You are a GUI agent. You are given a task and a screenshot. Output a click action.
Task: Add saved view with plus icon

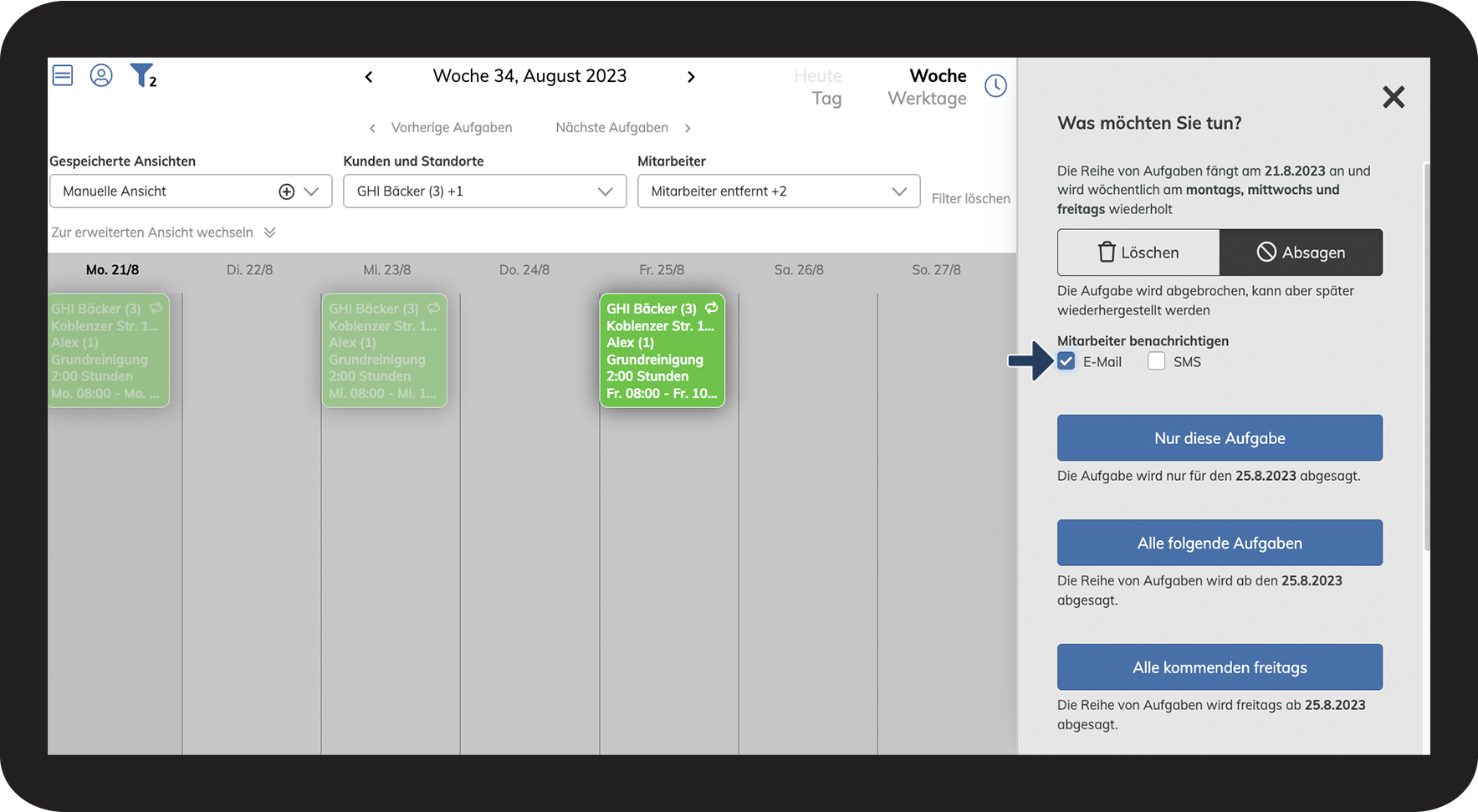click(x=287, y=192)
